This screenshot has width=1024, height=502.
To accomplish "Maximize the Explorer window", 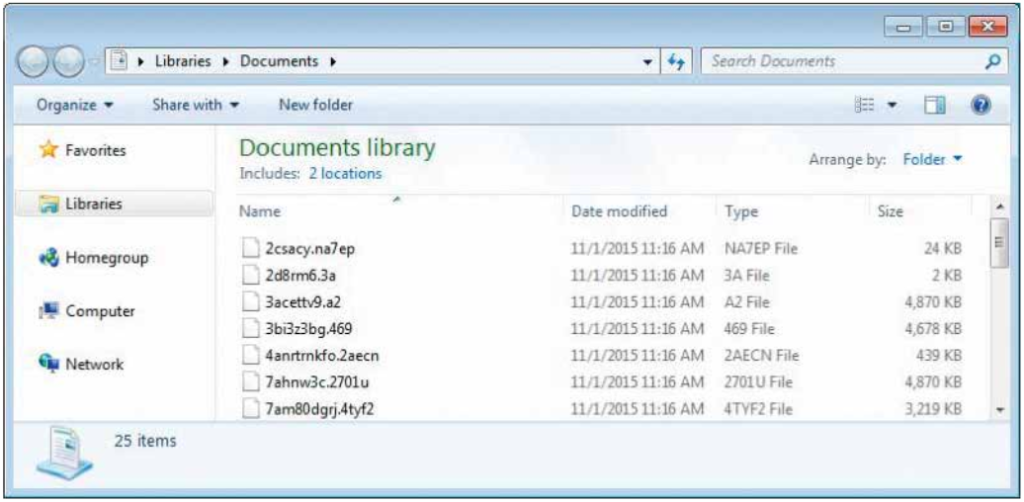I will pos(944,27).
